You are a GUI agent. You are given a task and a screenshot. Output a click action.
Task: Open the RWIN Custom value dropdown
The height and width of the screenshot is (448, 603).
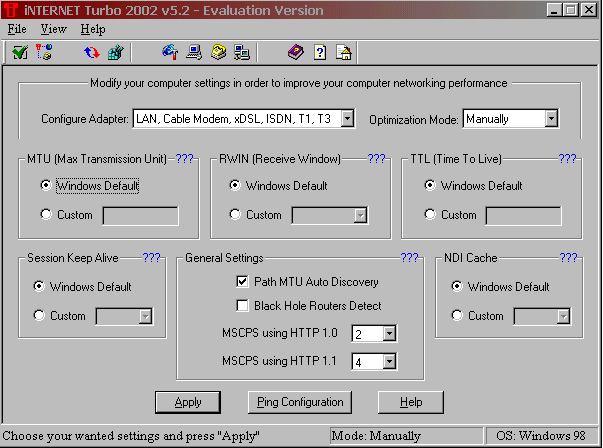coord(360,215)
